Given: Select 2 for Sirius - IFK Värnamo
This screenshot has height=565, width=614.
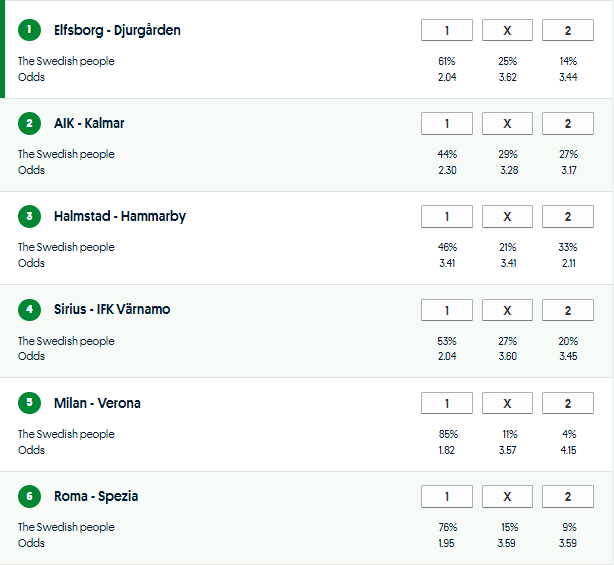Looking at the screenshot, I should tap(567, 310).
